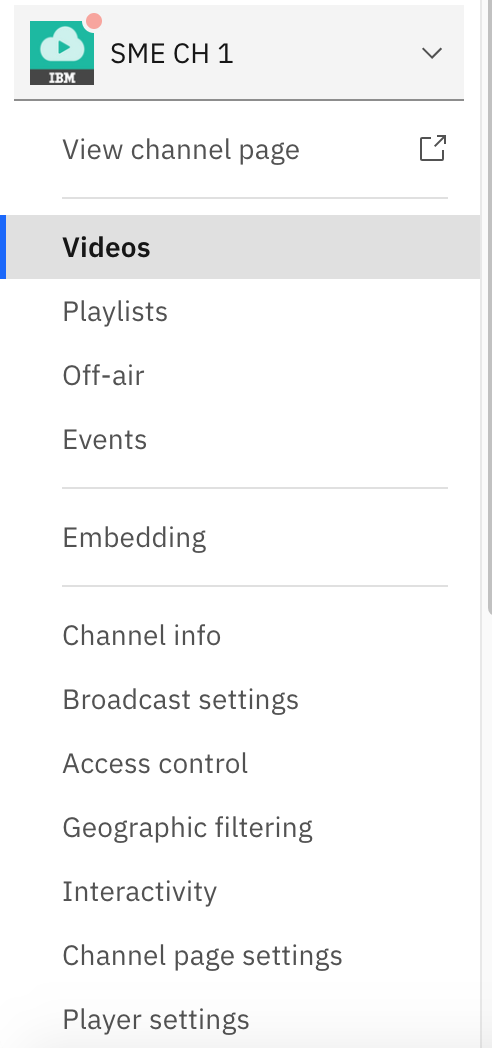
Task: Click the SME CH 1 channel name
Action: point(172,53)
